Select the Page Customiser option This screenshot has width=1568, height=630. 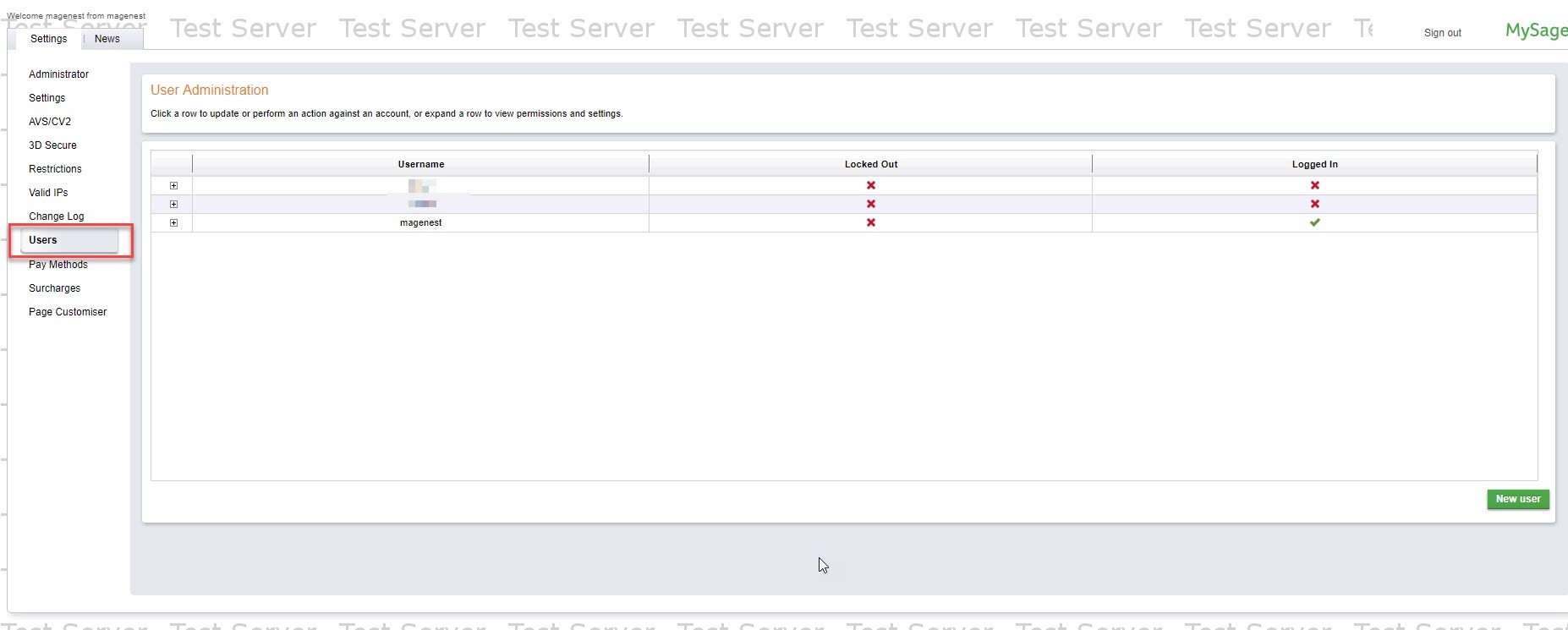(x=68, y=312)
